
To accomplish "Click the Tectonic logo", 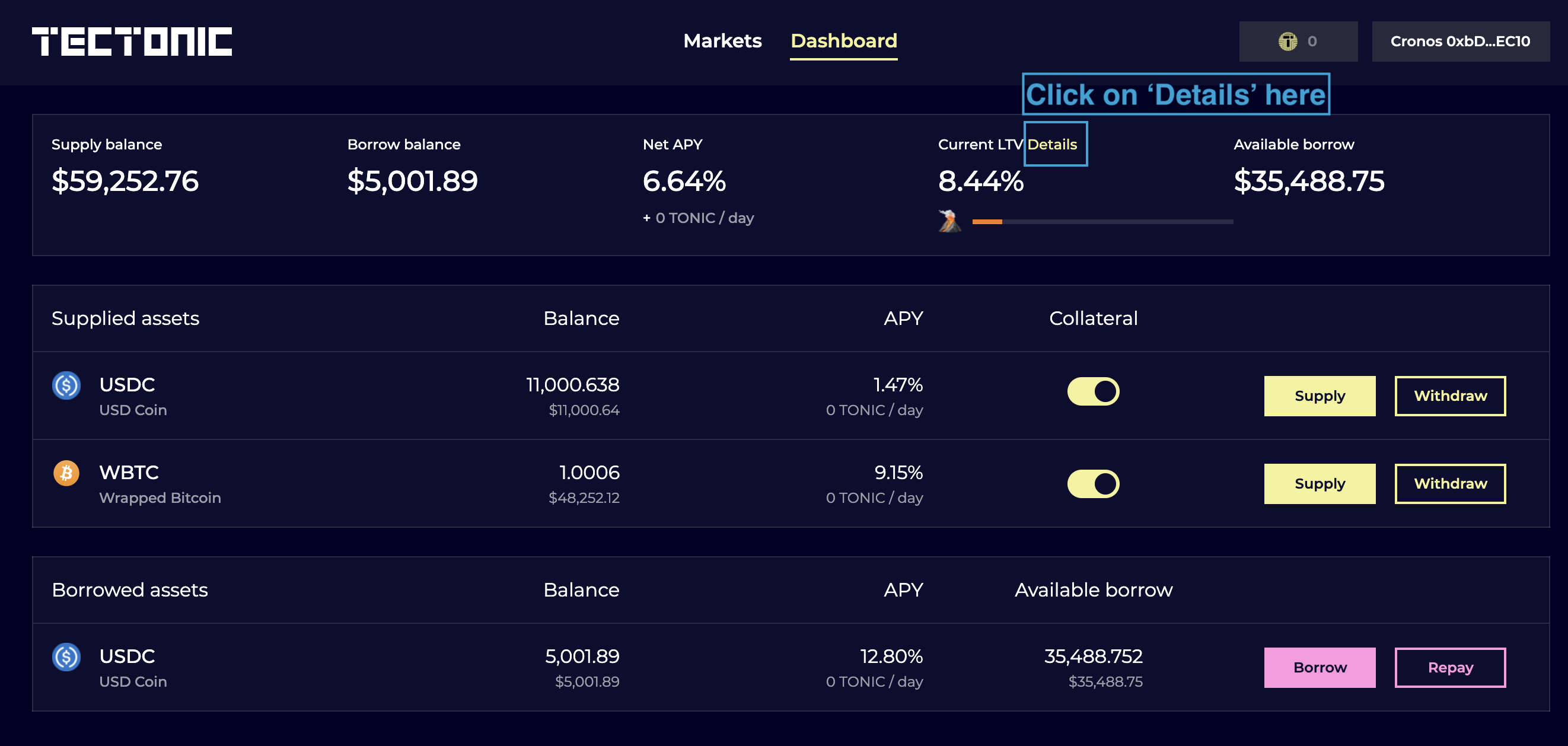I will [x=132, y=42].
